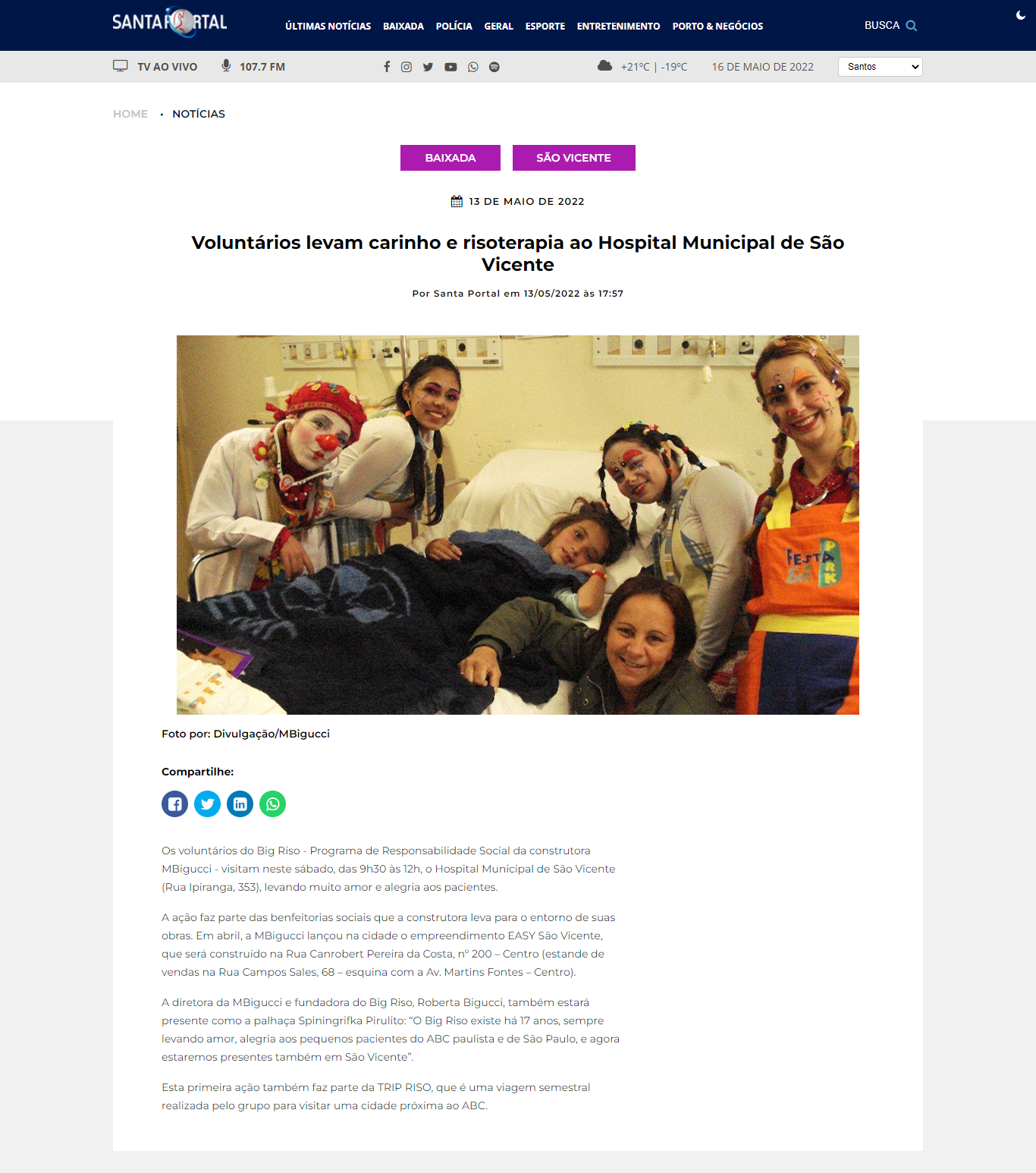The height and width of the screenshot is (1173, 1036).
Task: Click the clowns hospital article photo
Action: click(518, 525)
